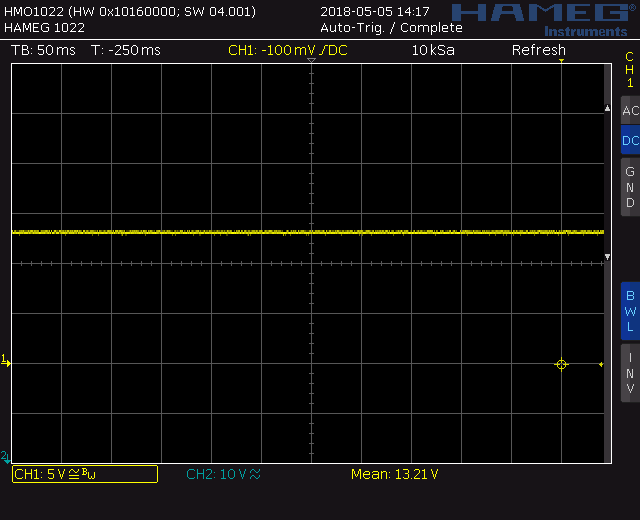Click the CH2 ground level marker

6,456
